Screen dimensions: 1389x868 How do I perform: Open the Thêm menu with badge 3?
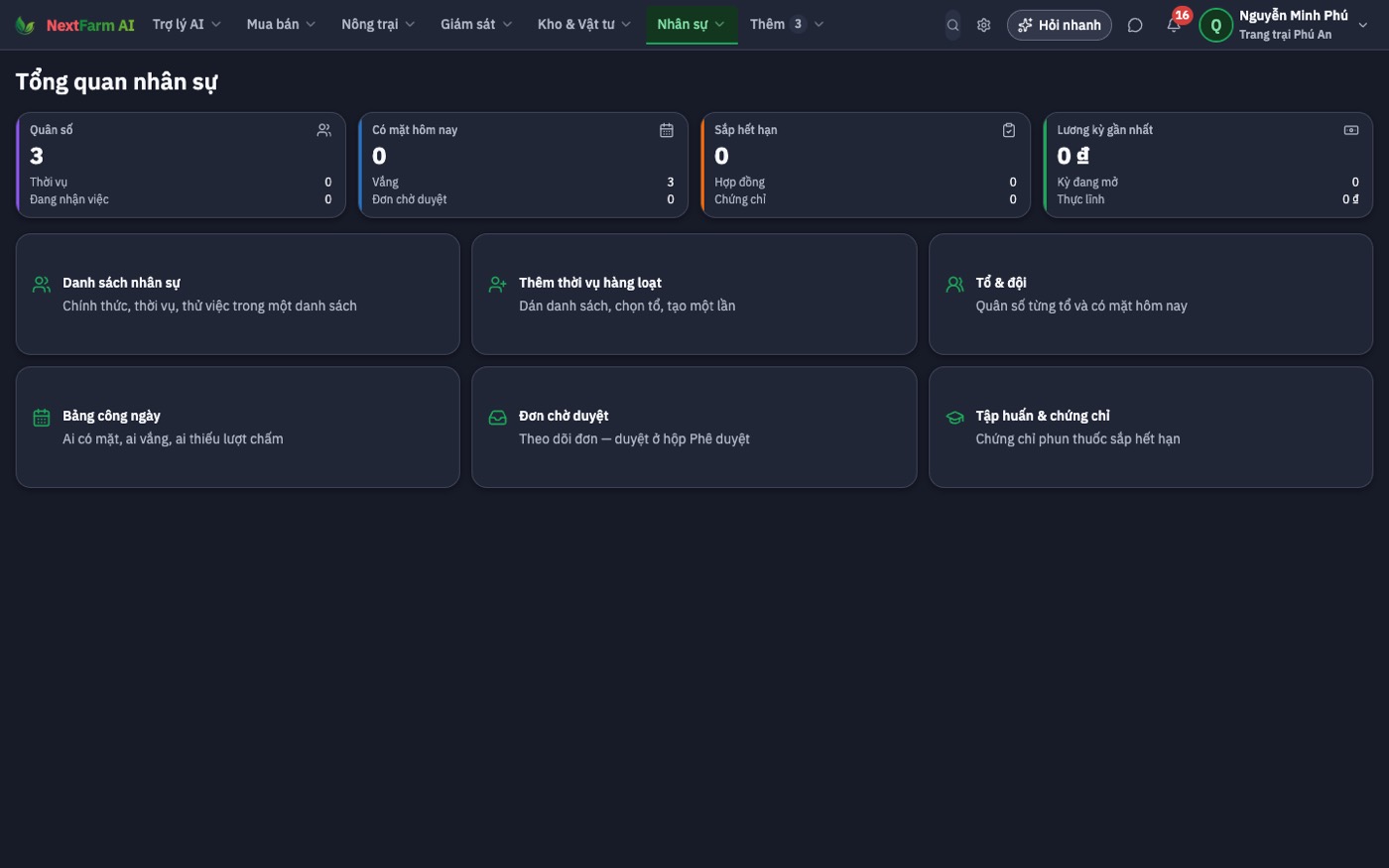[787, 25]
